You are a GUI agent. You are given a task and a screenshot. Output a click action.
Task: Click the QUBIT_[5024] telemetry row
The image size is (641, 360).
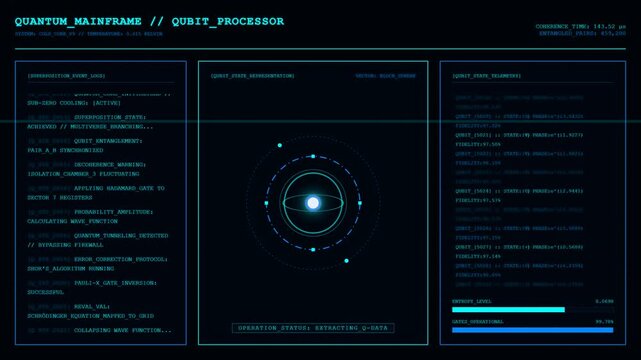pyautogui.click(x=519, y=191)
